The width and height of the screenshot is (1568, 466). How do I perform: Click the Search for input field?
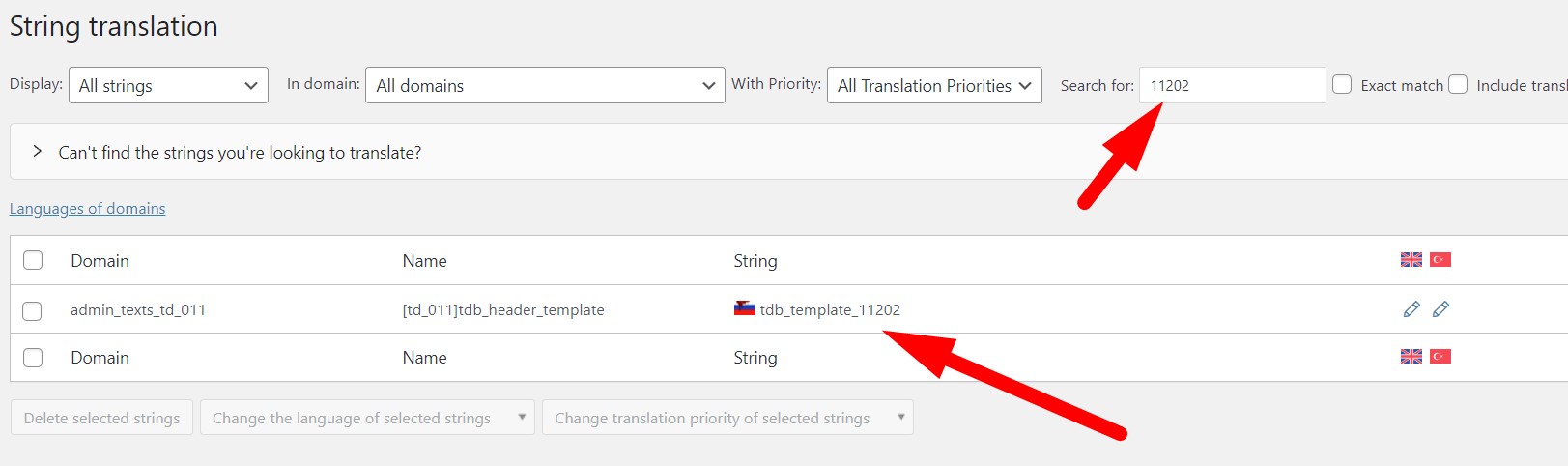[x=1232, y=85]
